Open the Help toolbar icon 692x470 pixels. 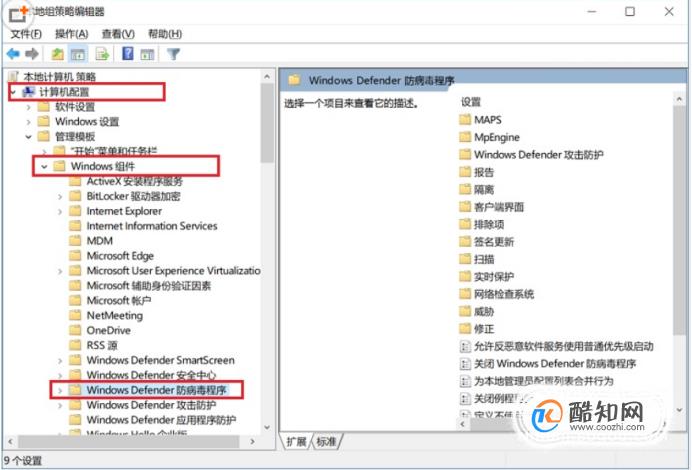tap(128, 54)
